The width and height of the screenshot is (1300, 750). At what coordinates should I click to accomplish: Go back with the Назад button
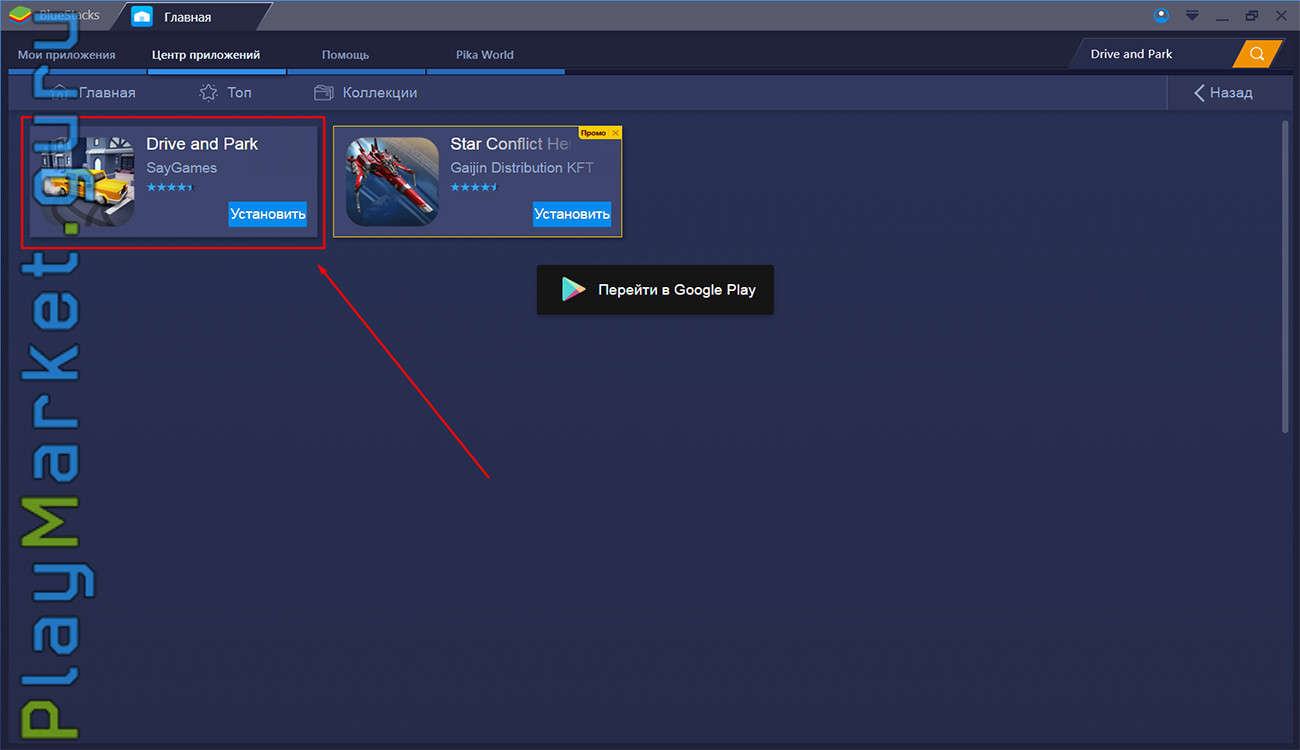tap(1222, 92)
